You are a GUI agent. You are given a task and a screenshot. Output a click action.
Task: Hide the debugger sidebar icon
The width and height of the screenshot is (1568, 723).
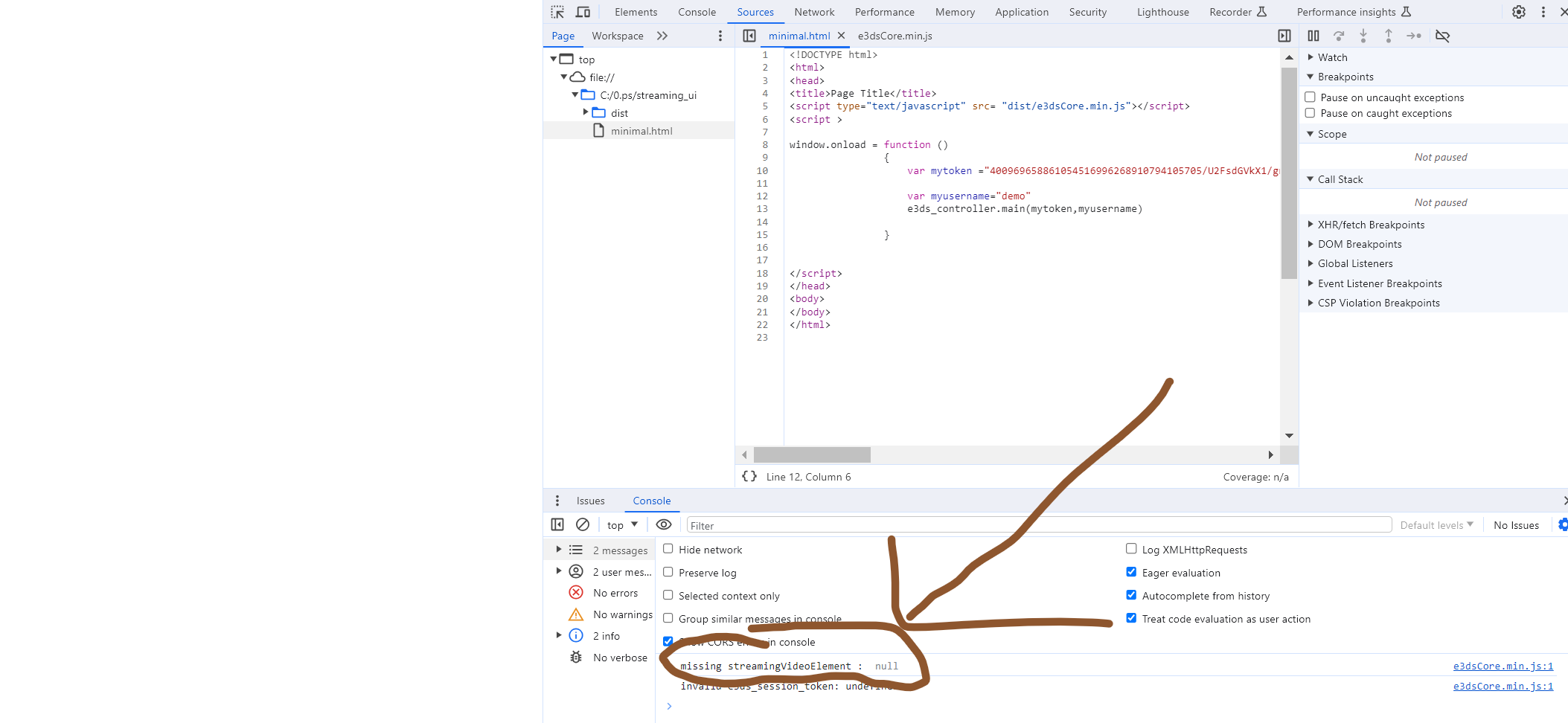tap(1284, 36)
